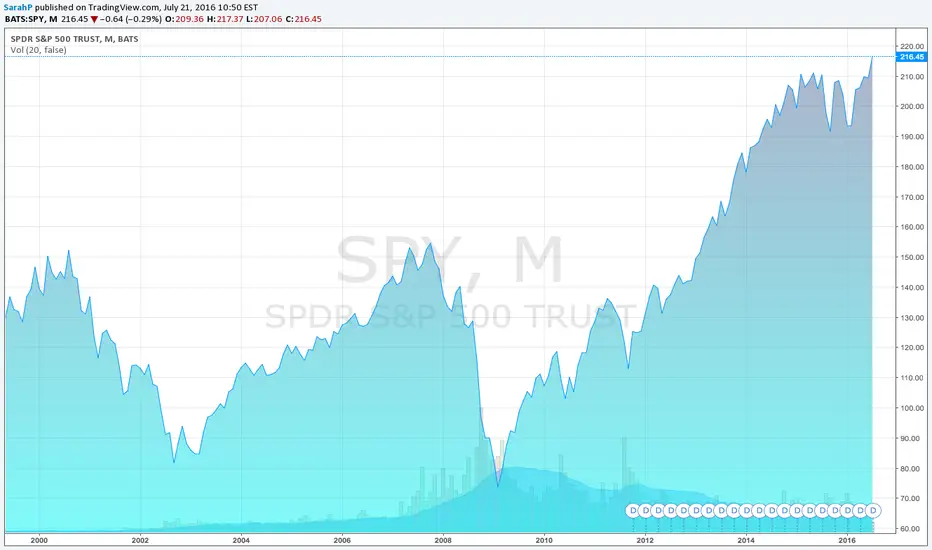Click the 2004 year label on time axis
Image resolution: width=932 pixels, height=550 pixels.
(x=241, y=540)
